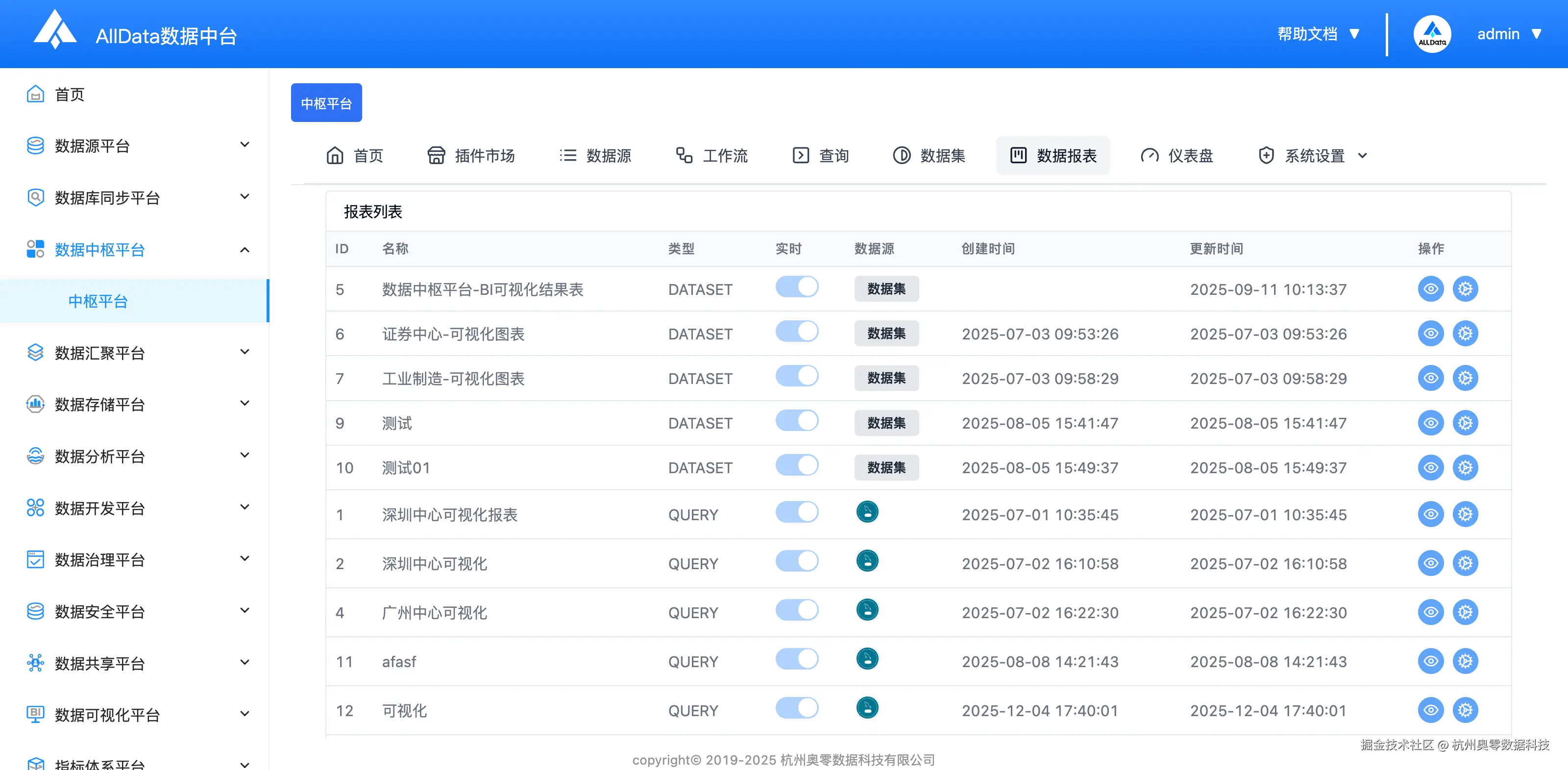Open the 系统设置 dropdown menu
1568x770 pixels.
coord(1312,155)
